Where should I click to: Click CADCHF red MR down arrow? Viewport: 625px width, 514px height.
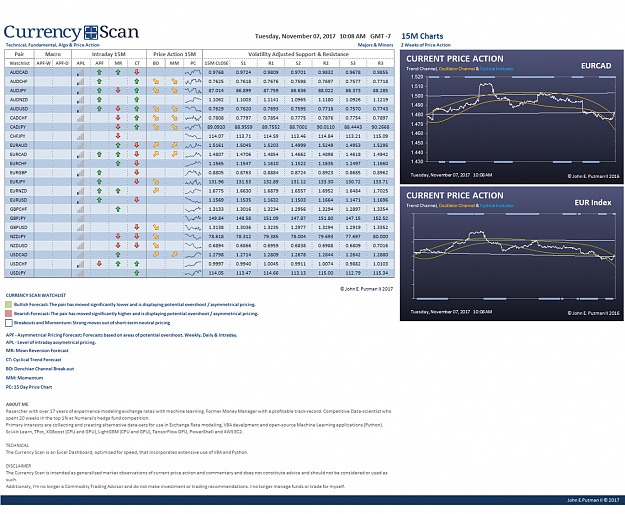[x=118, y=118]
